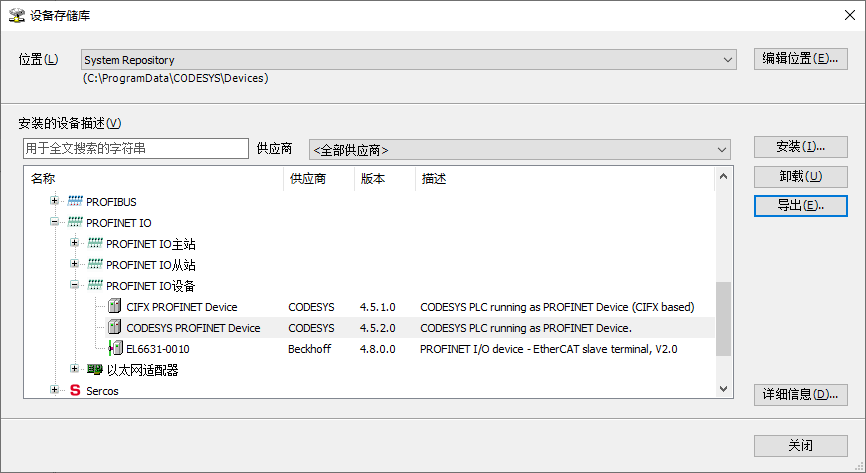Select the PROFINET IO从站 label
The width and height of the screenshot is (866, 473).
pyautogui.click(x=151, y=265)
